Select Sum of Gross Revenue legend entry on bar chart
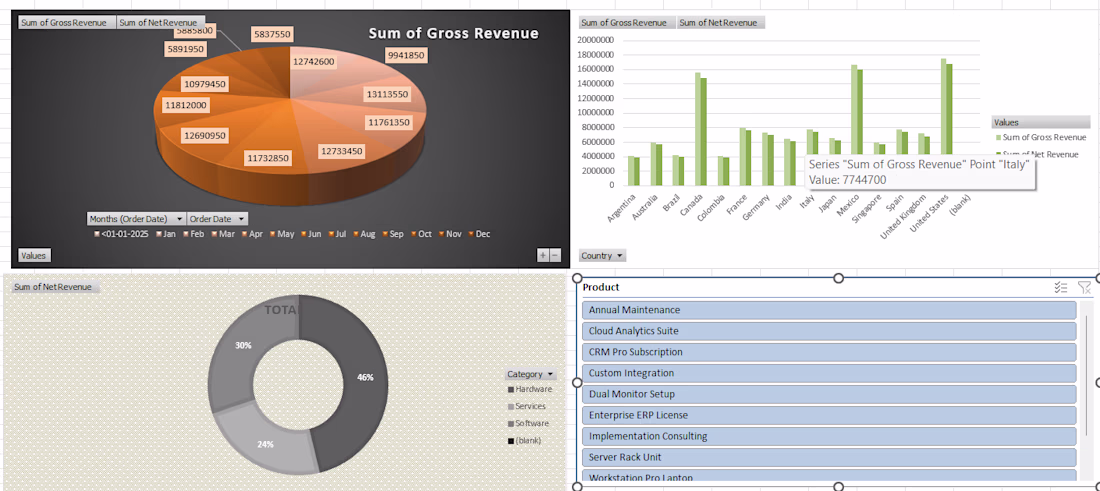The width and height of the screenshot is (1100, 491). click(x=1041, y=137)
